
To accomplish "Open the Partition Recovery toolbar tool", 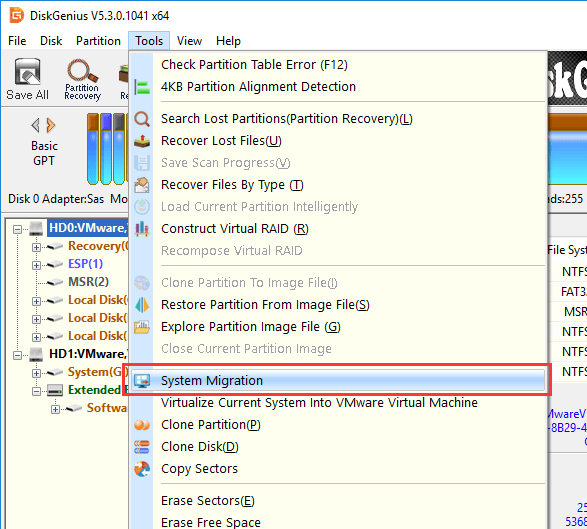I will [x=82, y=80].
